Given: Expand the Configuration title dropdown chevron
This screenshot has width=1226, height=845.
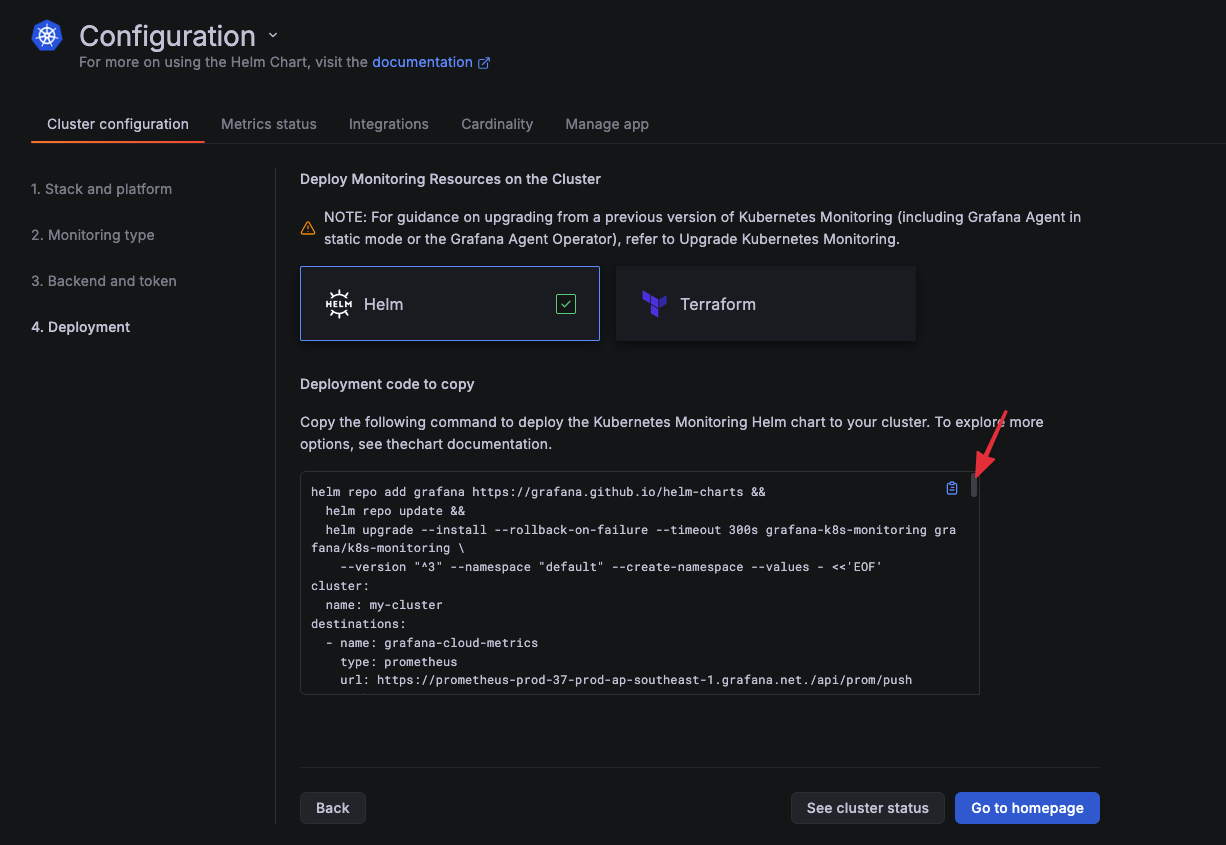Looking at the screenshot, I should [x=273, y=35].
